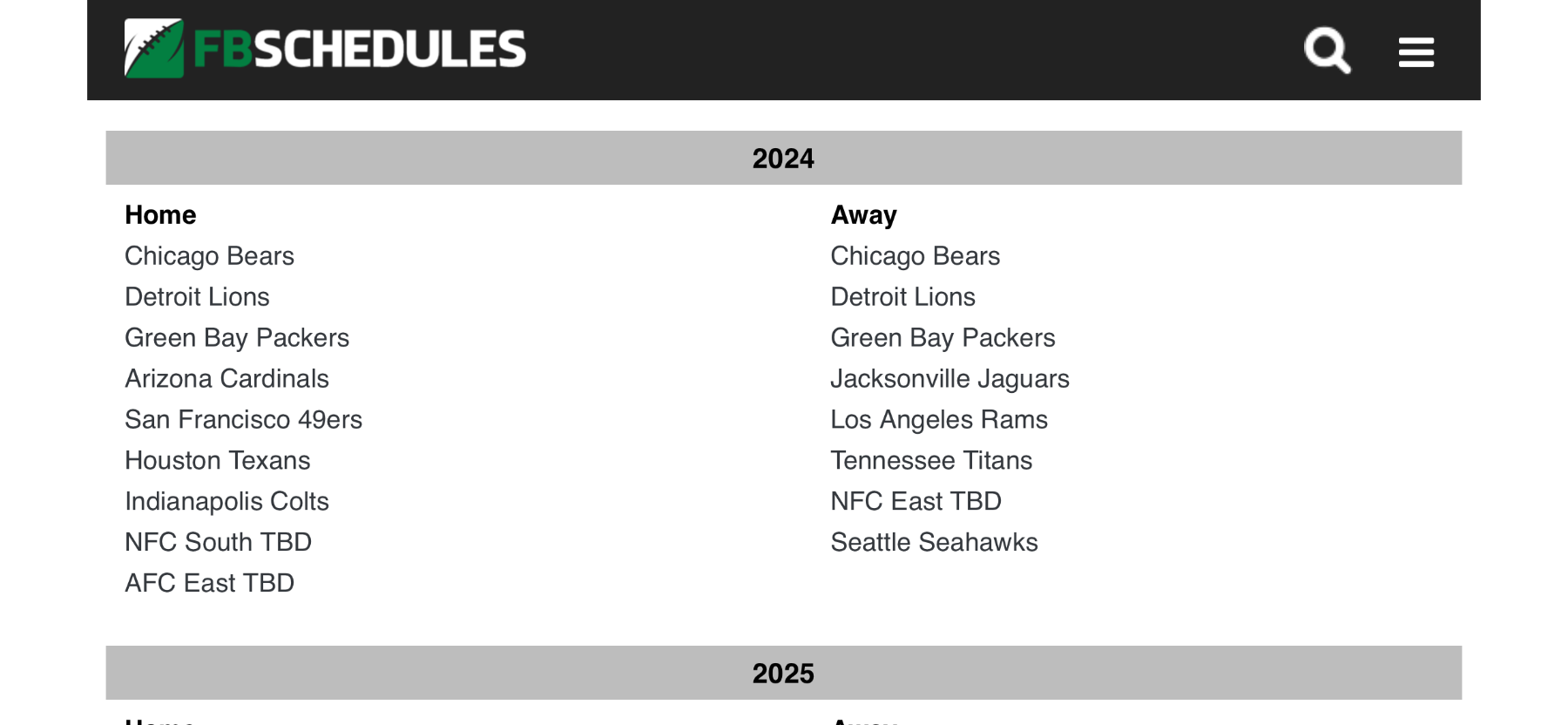This screenshot has width=1568, height=725.
Task: Open the Jacksonville Jaguars link
Action: coord(950,379)
